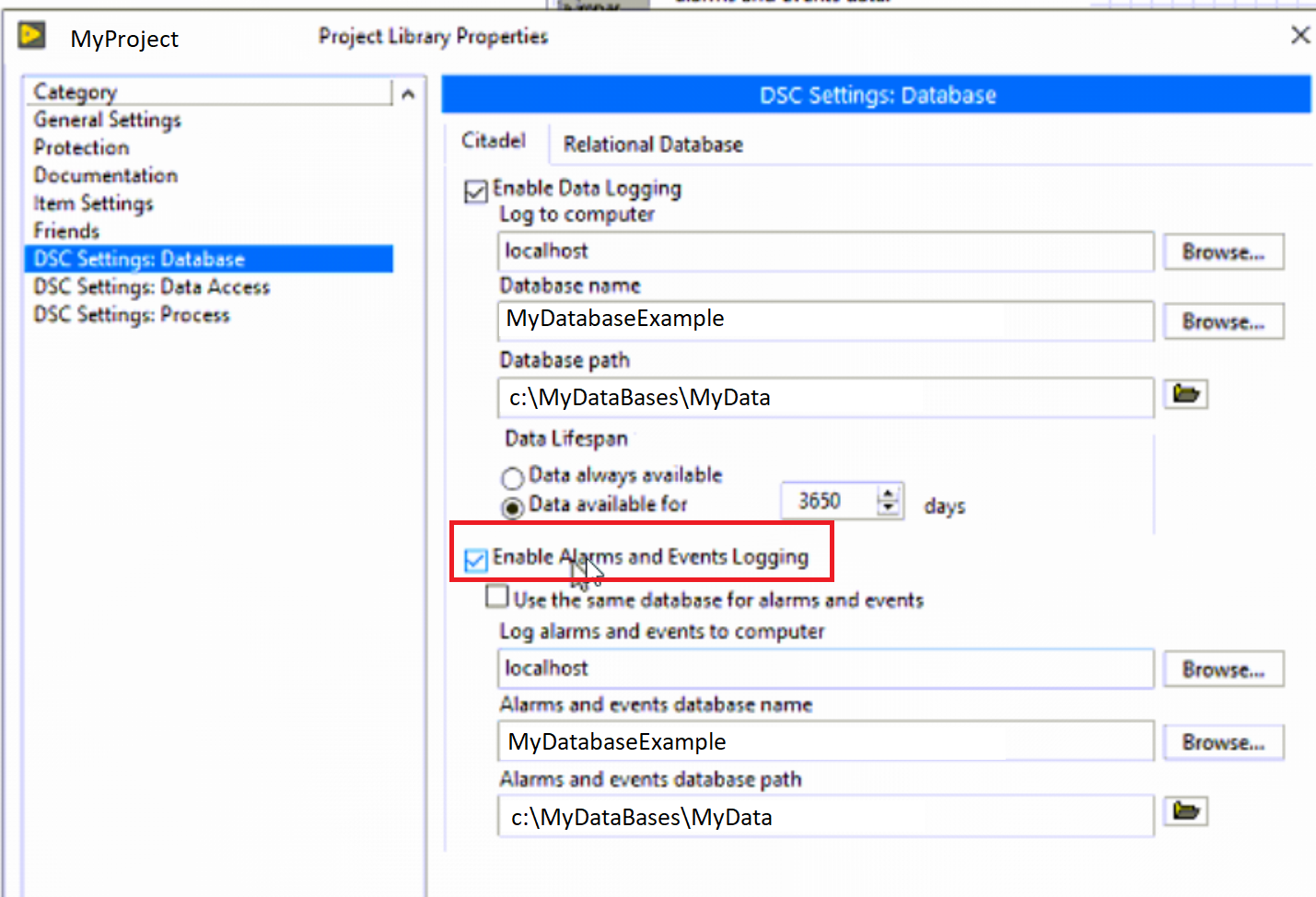Close the Project Library Properties dialog
The width and height of the screenshot is (1316, 897).
click(1299, 35)
